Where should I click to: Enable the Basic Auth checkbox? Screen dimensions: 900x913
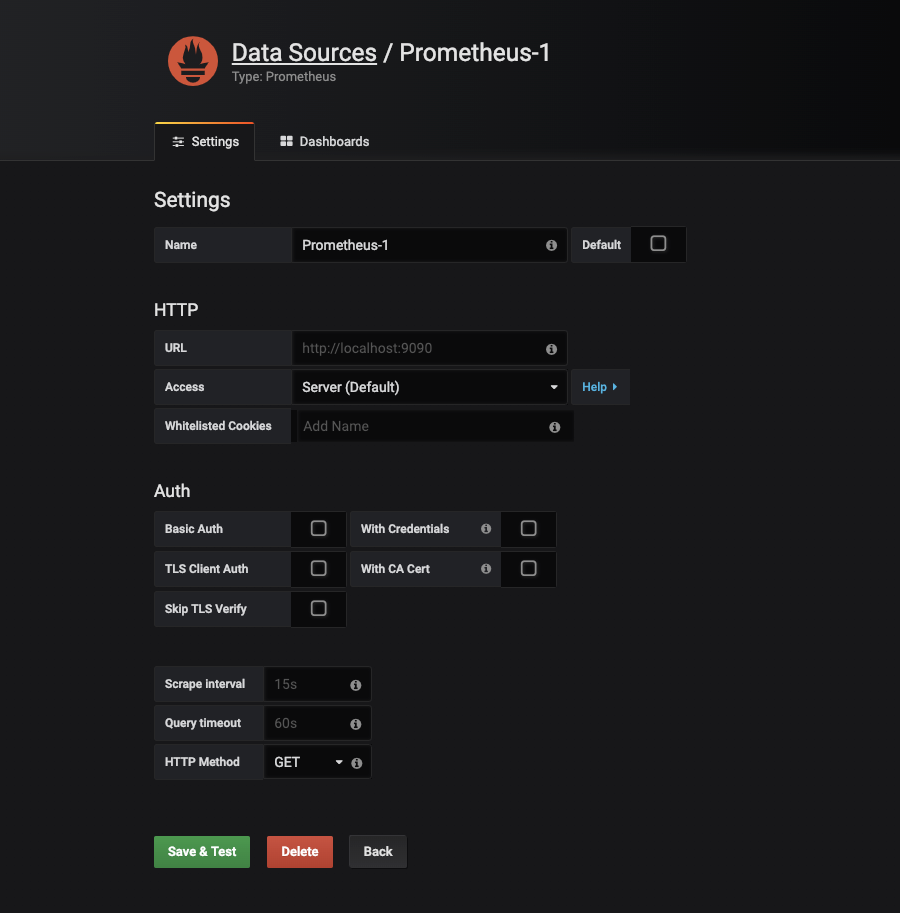point(318,528)
